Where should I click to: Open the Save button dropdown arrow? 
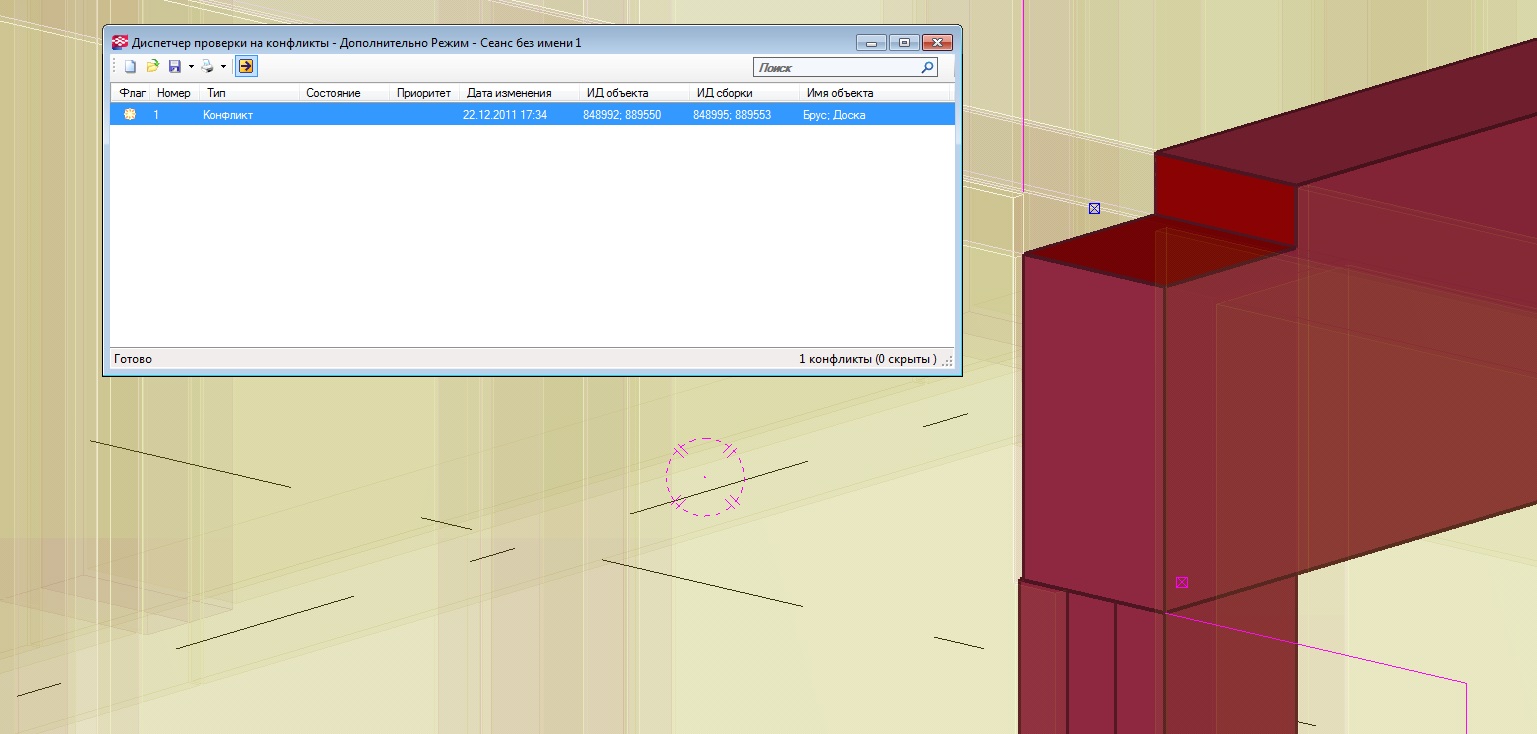click(x=190, y=67)
